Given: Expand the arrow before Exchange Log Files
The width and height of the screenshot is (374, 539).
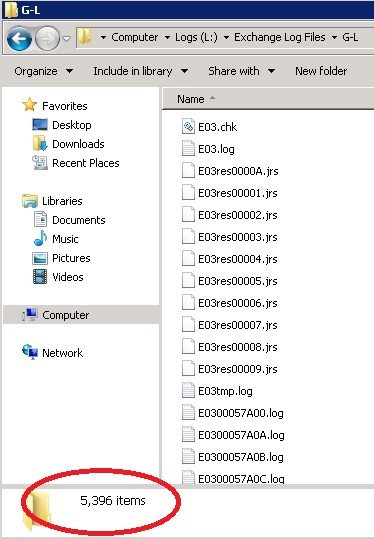Looking at the screenshot, I should [x=227, y=37].
